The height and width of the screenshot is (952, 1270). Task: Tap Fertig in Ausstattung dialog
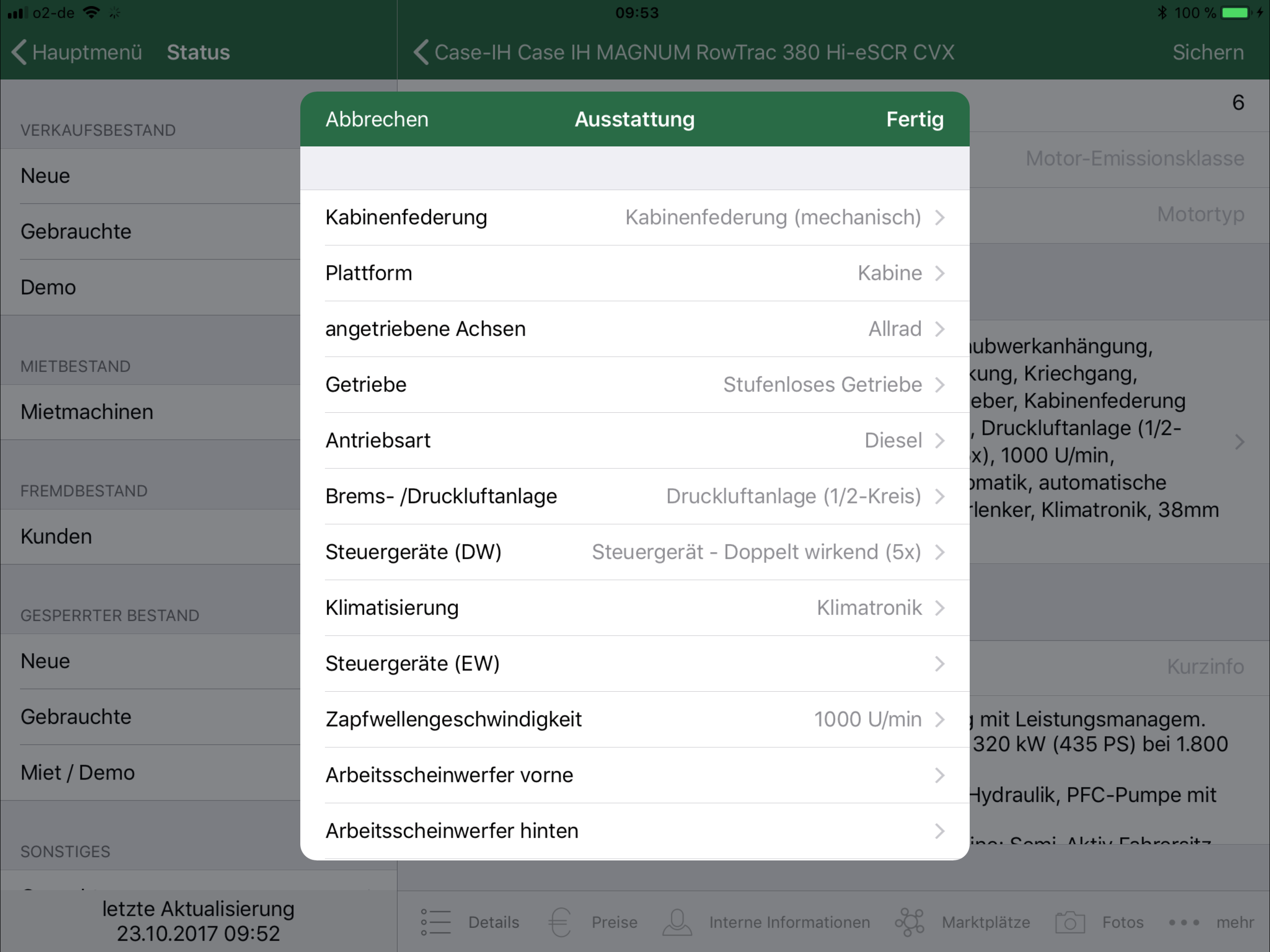(914, 119)
